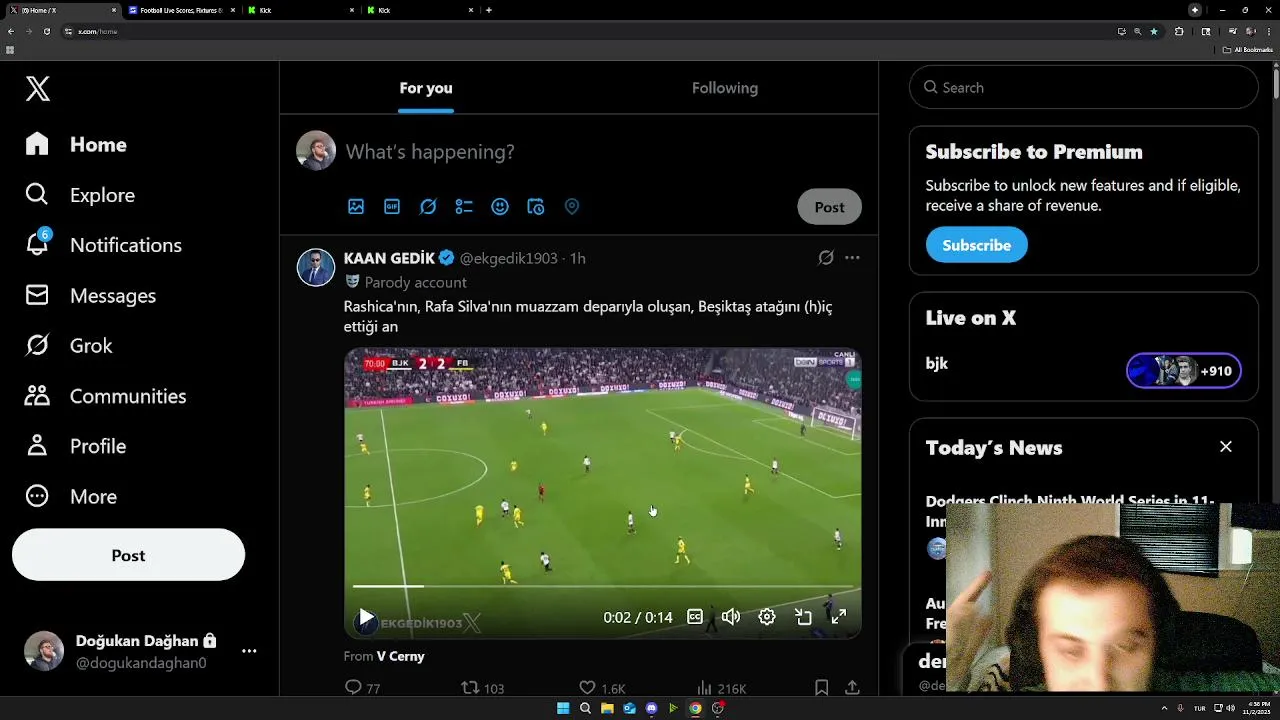Click the Search input field
Screen dimensions: 1280x720
(1083, 88)
